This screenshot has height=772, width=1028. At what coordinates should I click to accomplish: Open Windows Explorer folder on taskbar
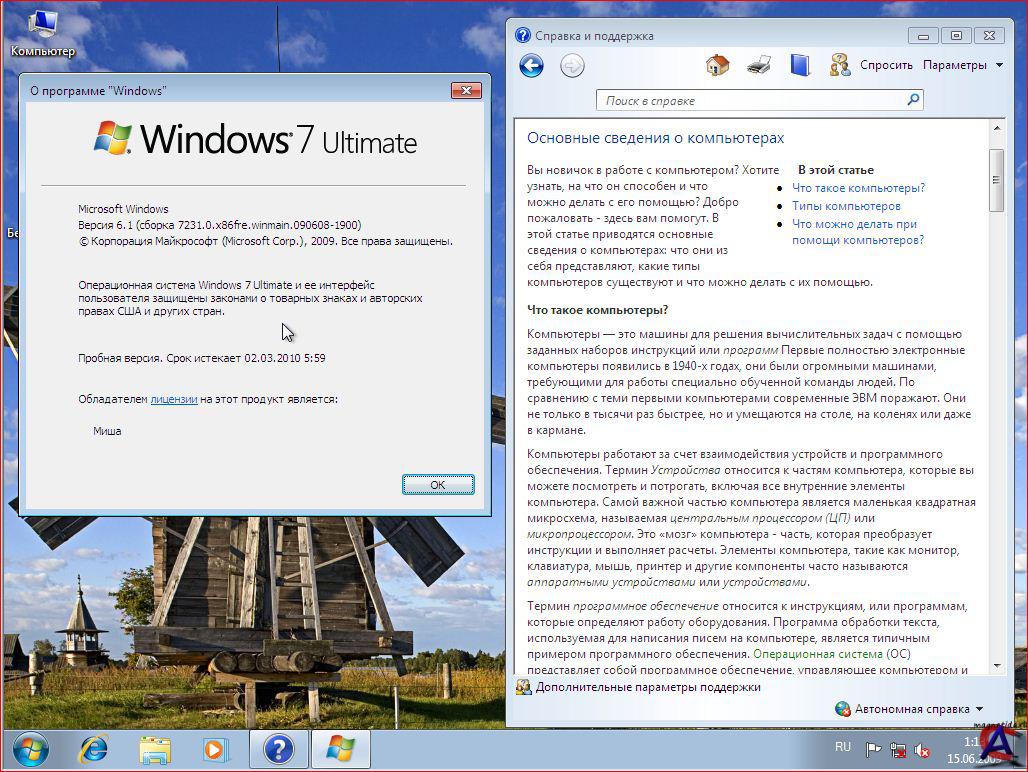[155, 748]
